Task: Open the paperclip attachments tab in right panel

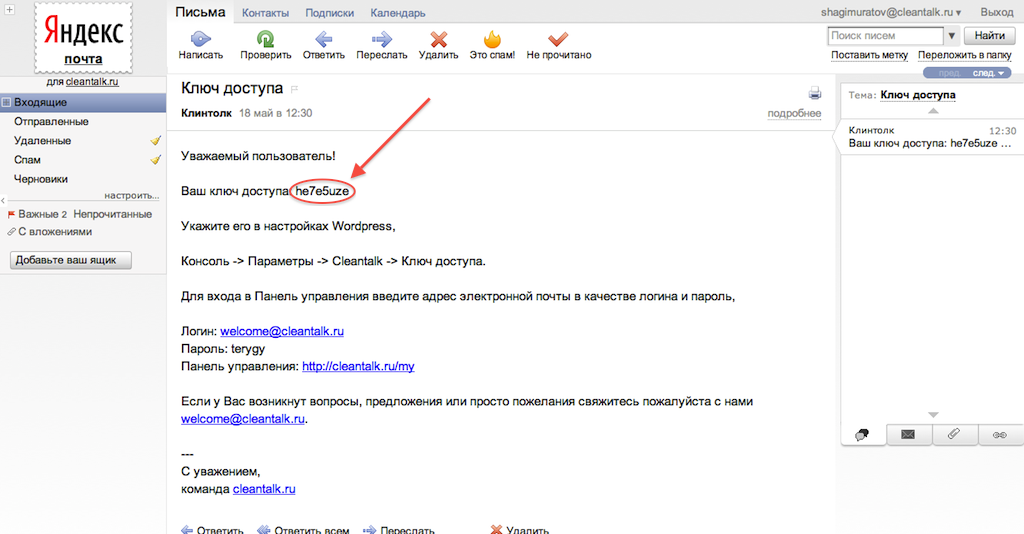Action: coord(954,434)
